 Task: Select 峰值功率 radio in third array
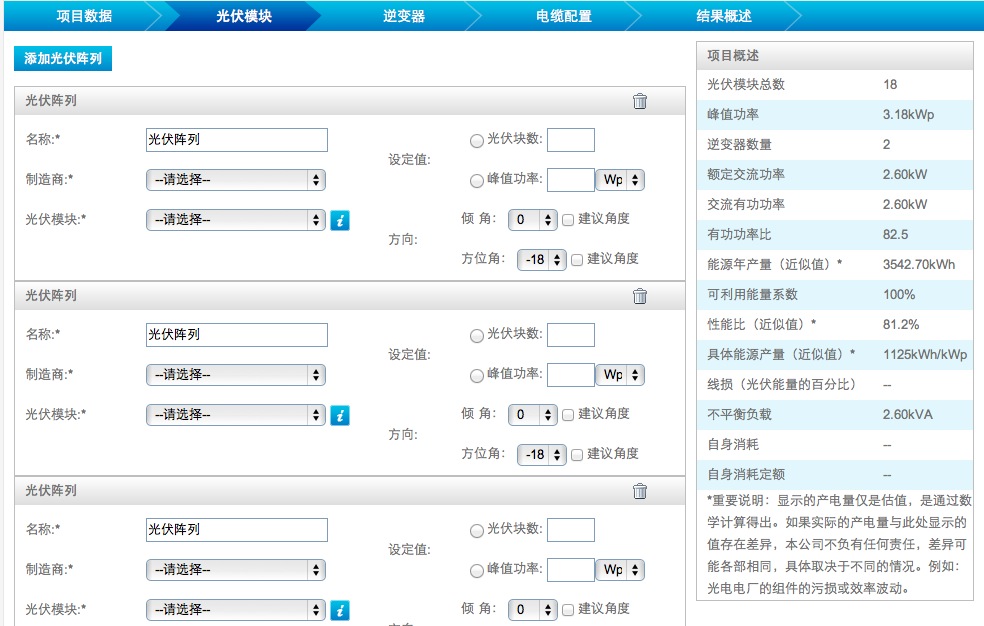click(x=476, y=571)
